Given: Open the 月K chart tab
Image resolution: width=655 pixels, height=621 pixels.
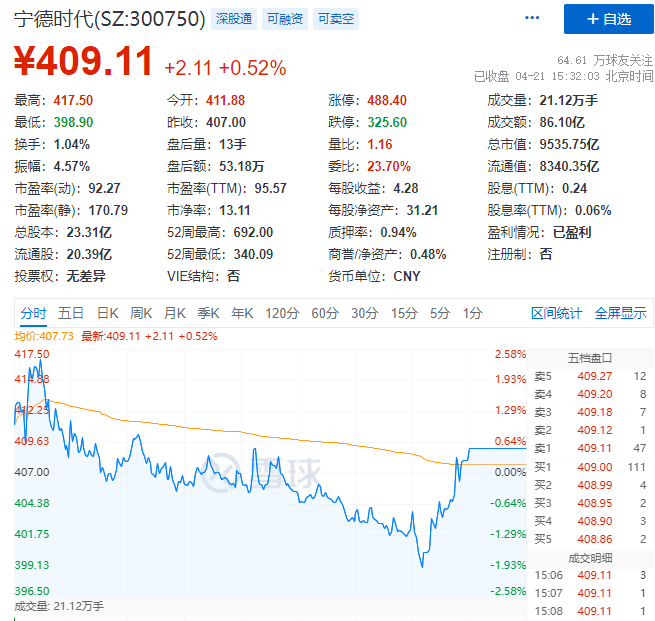Looking at the screenshot, I should 175,313.
